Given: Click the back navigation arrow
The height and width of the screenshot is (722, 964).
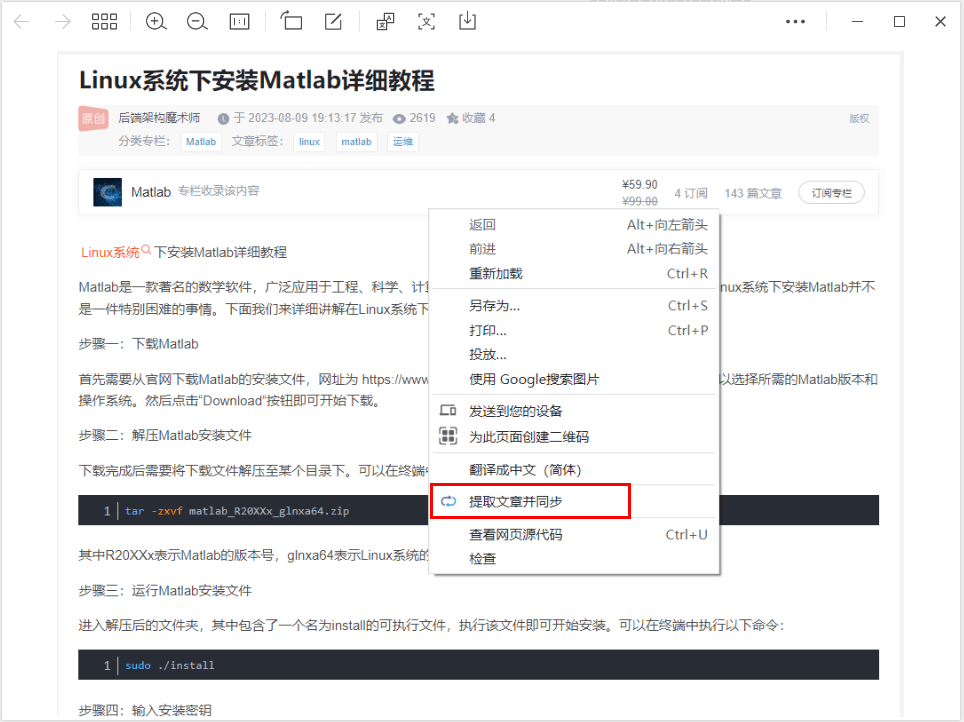Looking at the screenshot, I should pyautogui.click(x=20, y=21).
